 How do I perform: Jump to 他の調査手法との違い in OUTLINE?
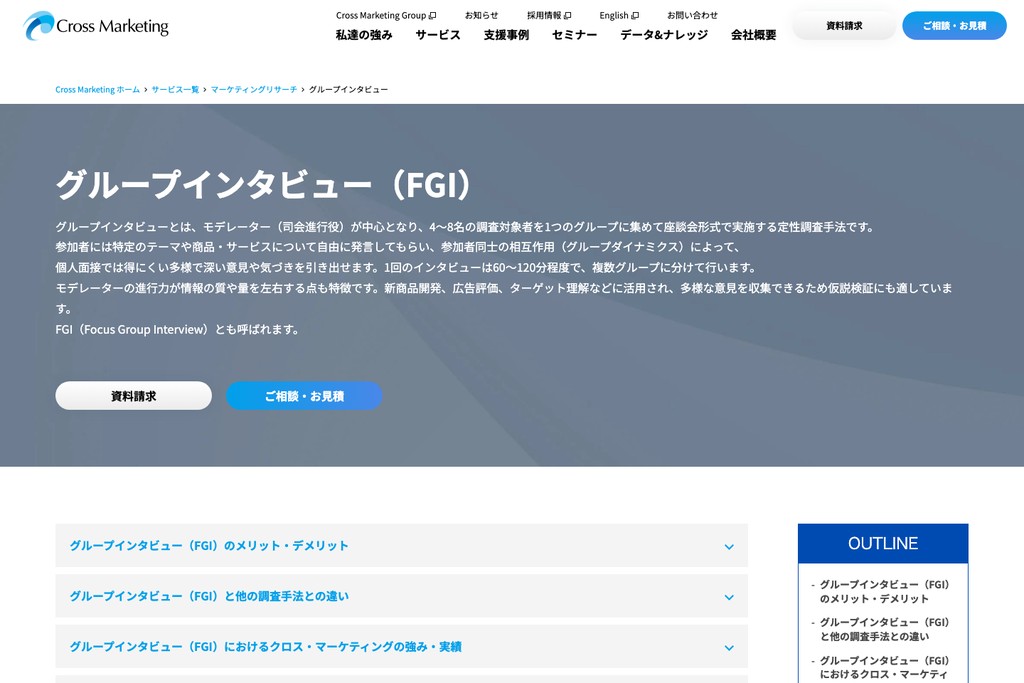(884, 629)
